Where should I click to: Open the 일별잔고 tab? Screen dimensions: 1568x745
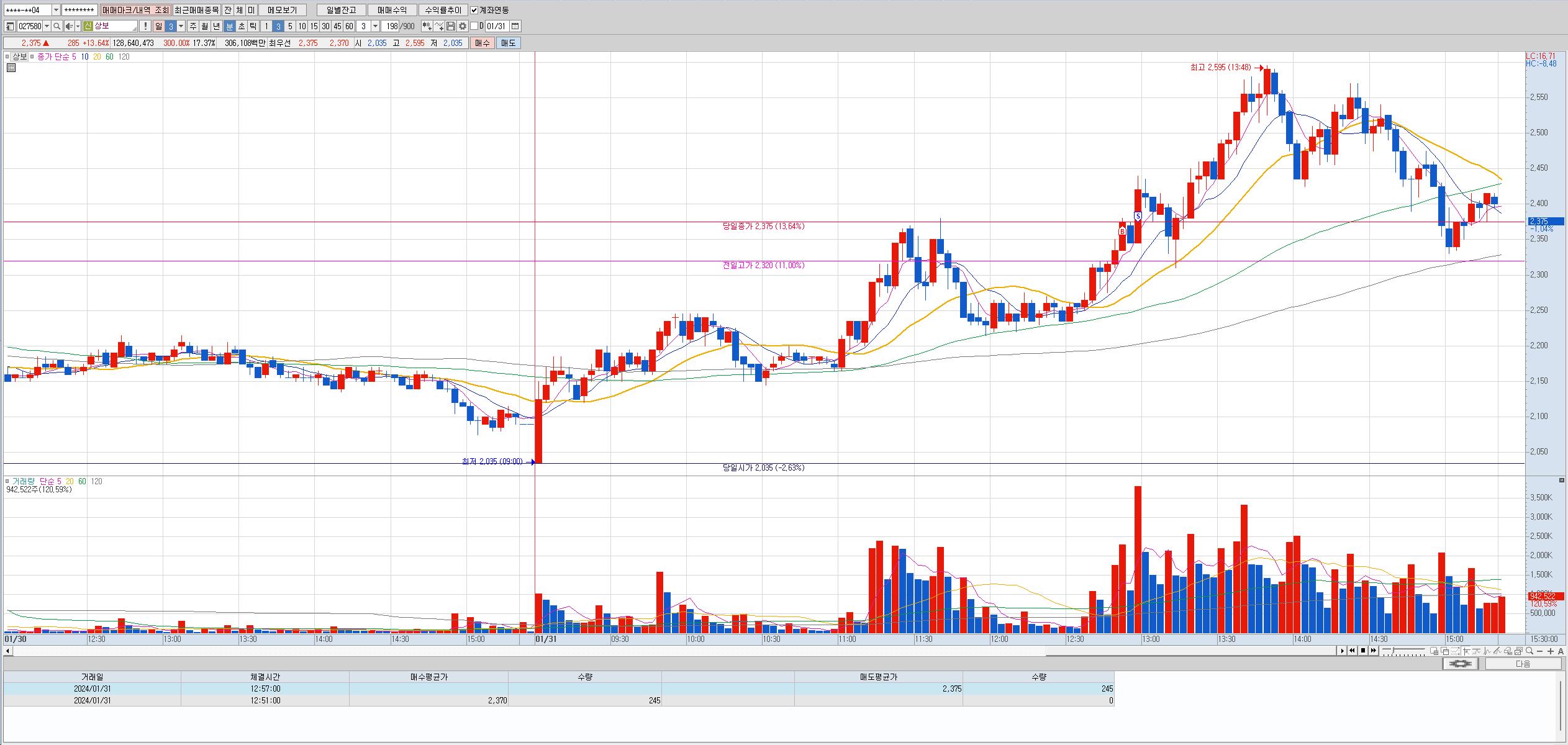click(x=341, y=10)
